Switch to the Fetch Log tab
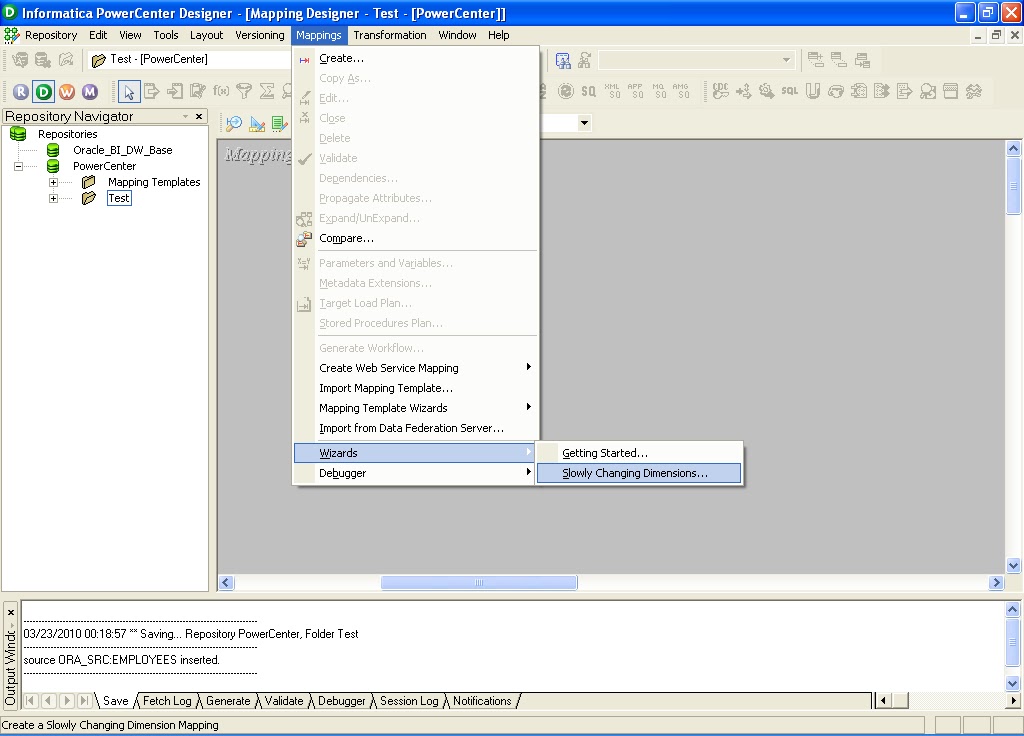The width and height of the screenshot is (1024, 736). (167, 701)
